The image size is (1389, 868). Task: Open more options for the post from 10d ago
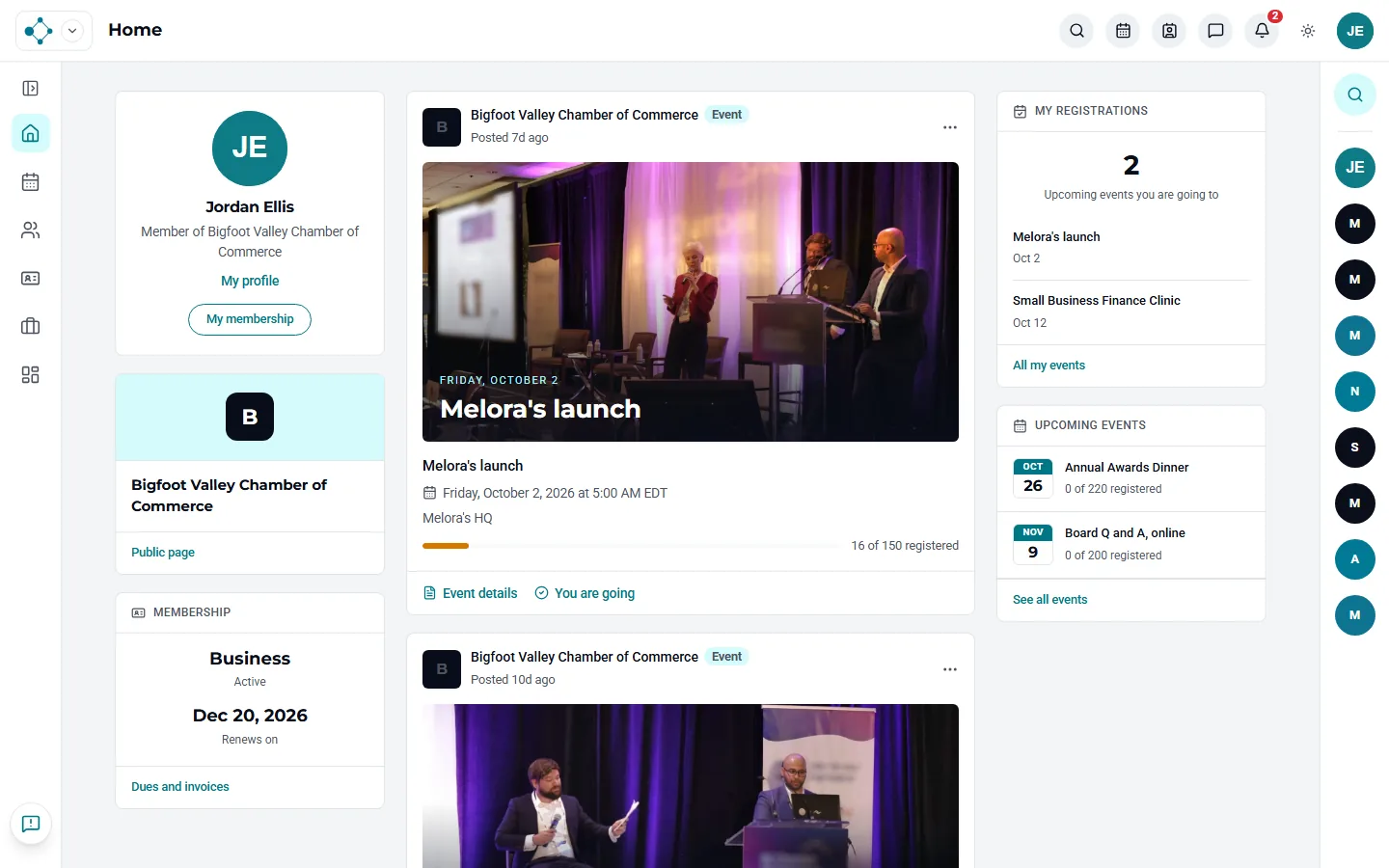tap(950, 669)
